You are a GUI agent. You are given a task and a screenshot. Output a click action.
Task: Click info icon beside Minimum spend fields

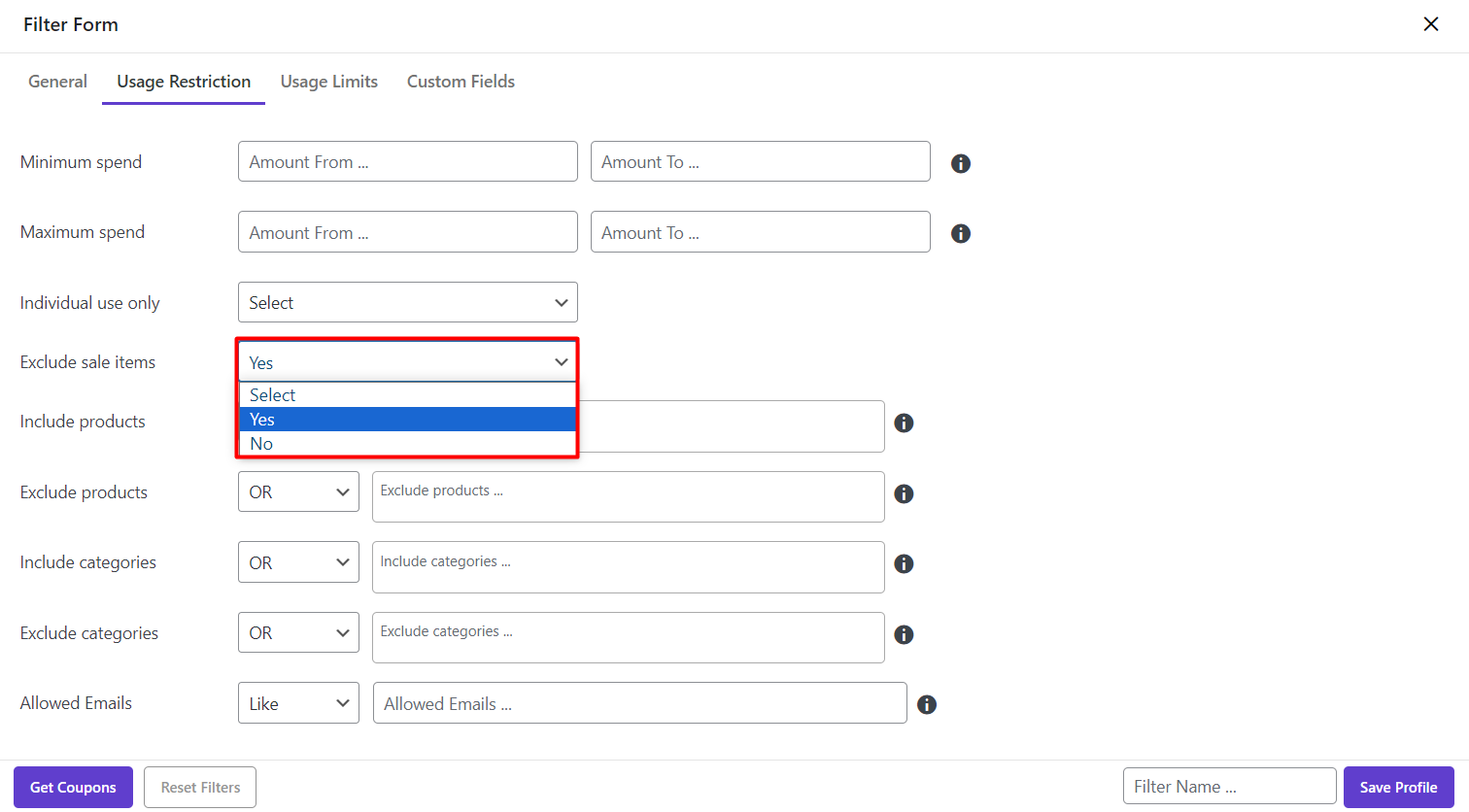pos(960,163)
